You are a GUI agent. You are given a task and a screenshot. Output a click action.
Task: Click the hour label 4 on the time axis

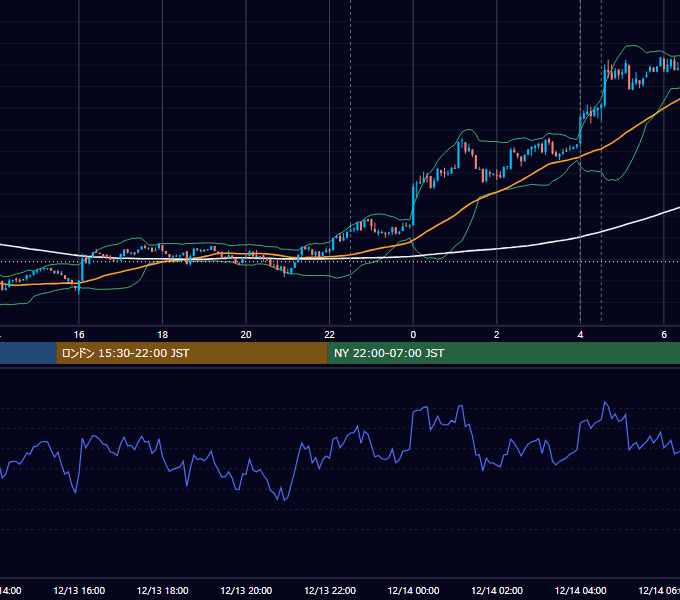[x=580, y=335]
